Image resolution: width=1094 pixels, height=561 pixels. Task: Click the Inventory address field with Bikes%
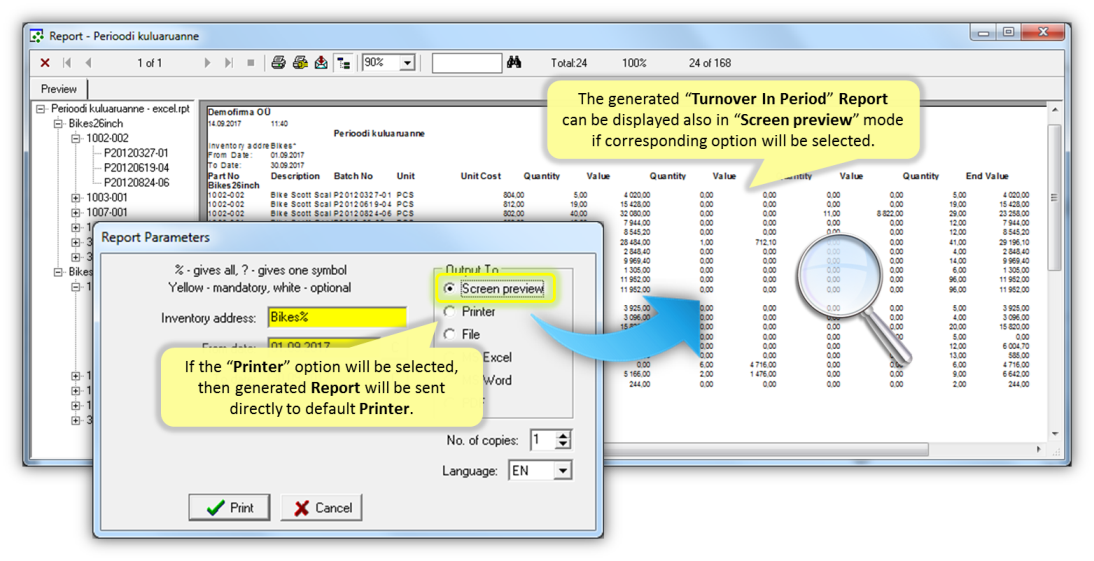point(337,317)
